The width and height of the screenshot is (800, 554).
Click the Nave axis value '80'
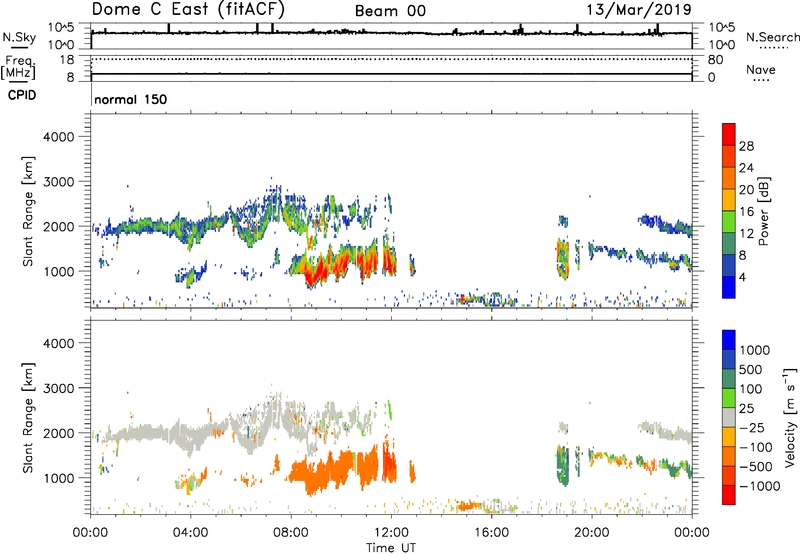pos(715,60)
